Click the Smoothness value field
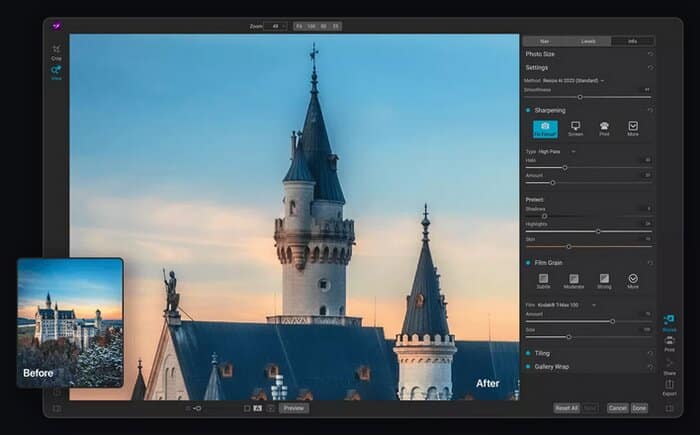This screenshot has width=700, height=435. pyautogui.click(x=647, y=90)
